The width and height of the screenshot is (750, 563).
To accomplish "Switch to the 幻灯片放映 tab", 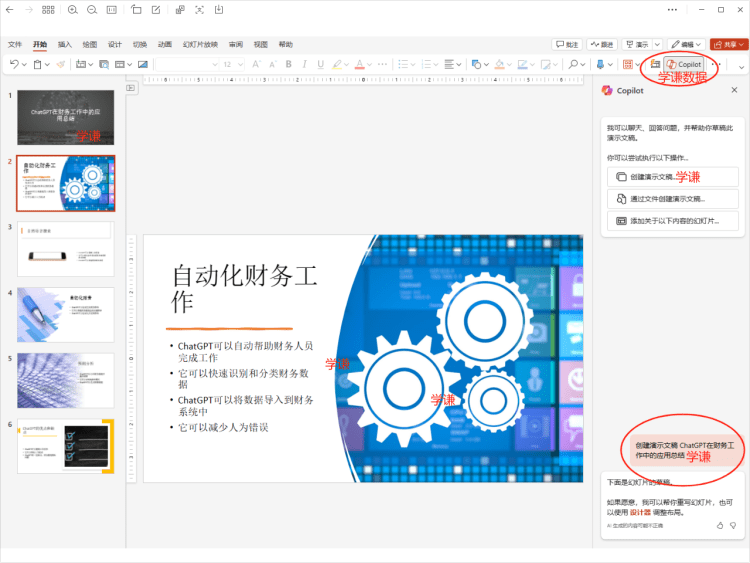I will [200, 44].
